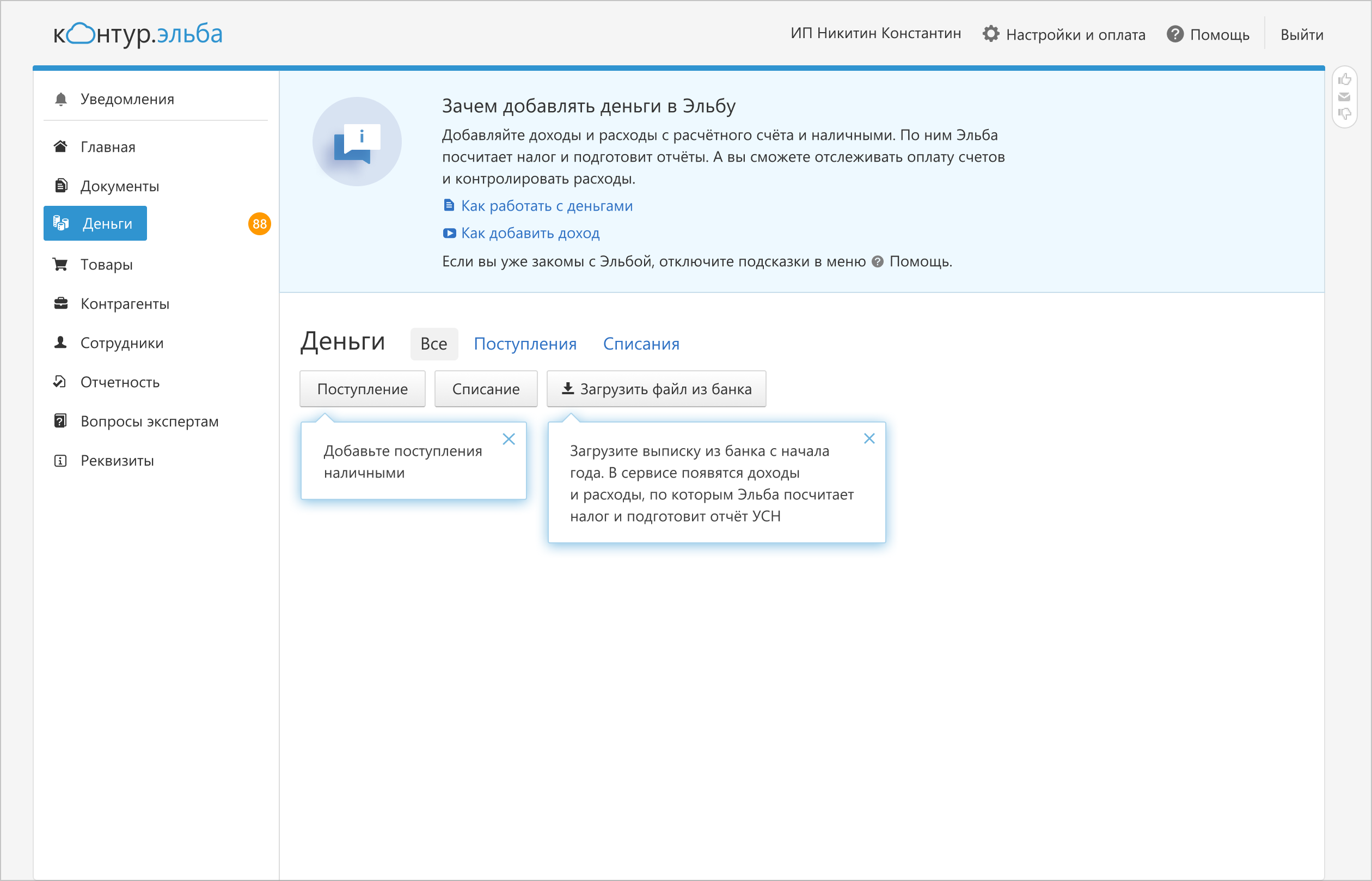The image size is (1372, 881).
Task: Click the info speech-bubble illustration
Action: [x=357, y=142]
